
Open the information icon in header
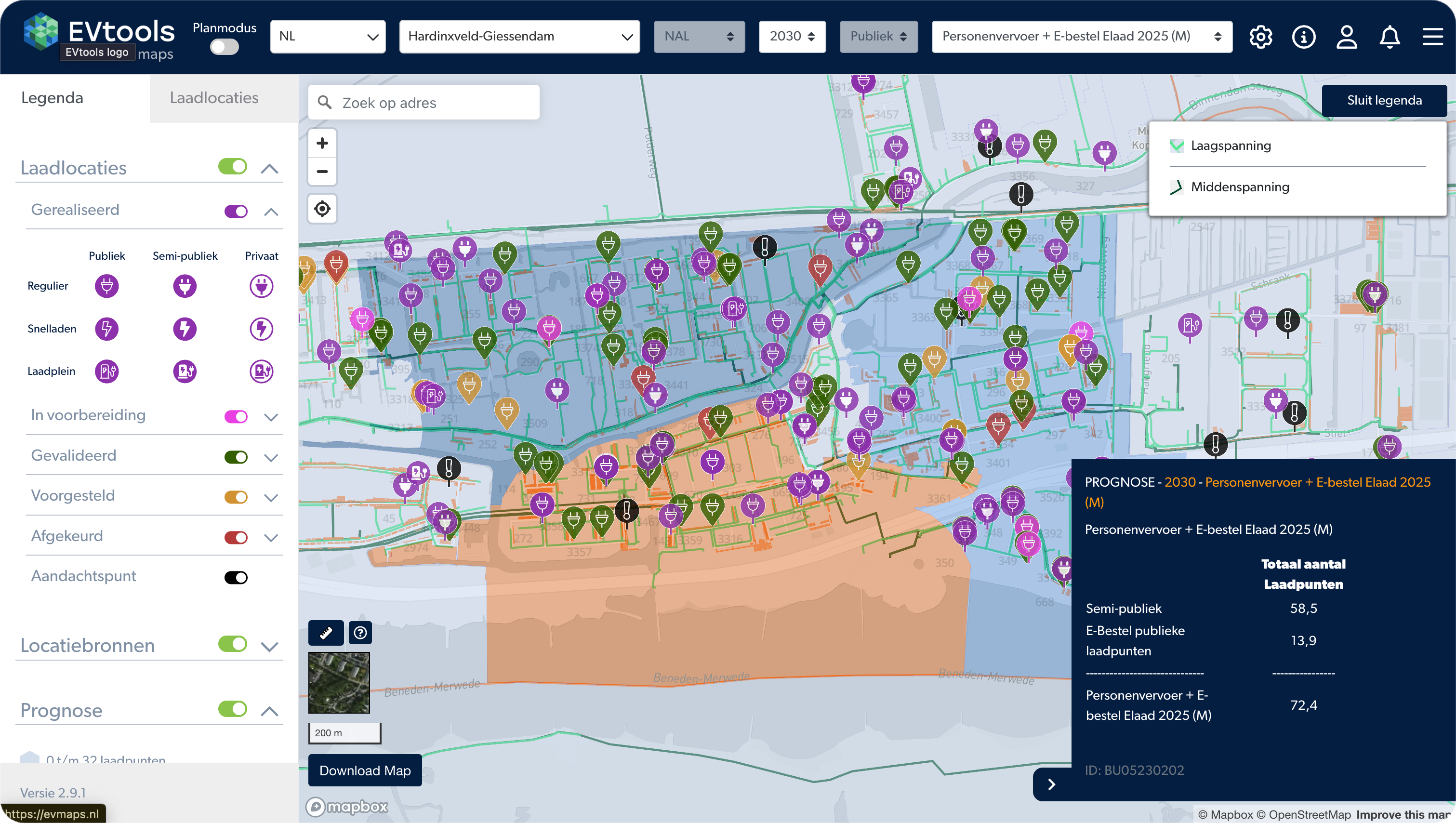[1303, 37]
